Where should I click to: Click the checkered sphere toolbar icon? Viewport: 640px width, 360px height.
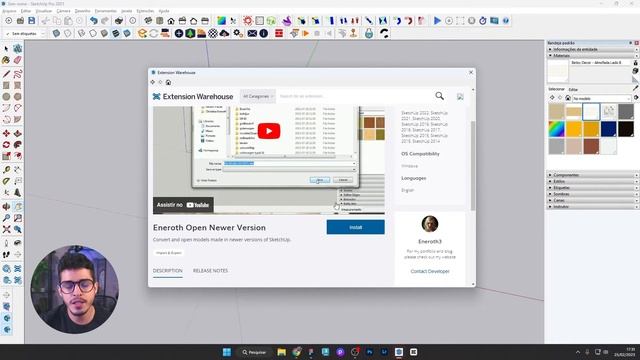pyautogui.click(x=213, y=33)
